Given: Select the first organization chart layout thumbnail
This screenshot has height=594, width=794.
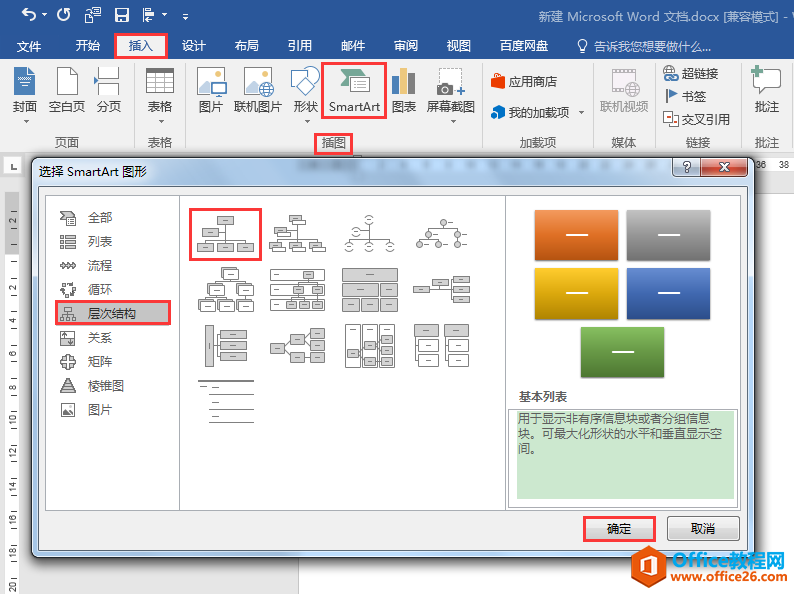Looking at the screenshot, I should click(x=225, y=234).
